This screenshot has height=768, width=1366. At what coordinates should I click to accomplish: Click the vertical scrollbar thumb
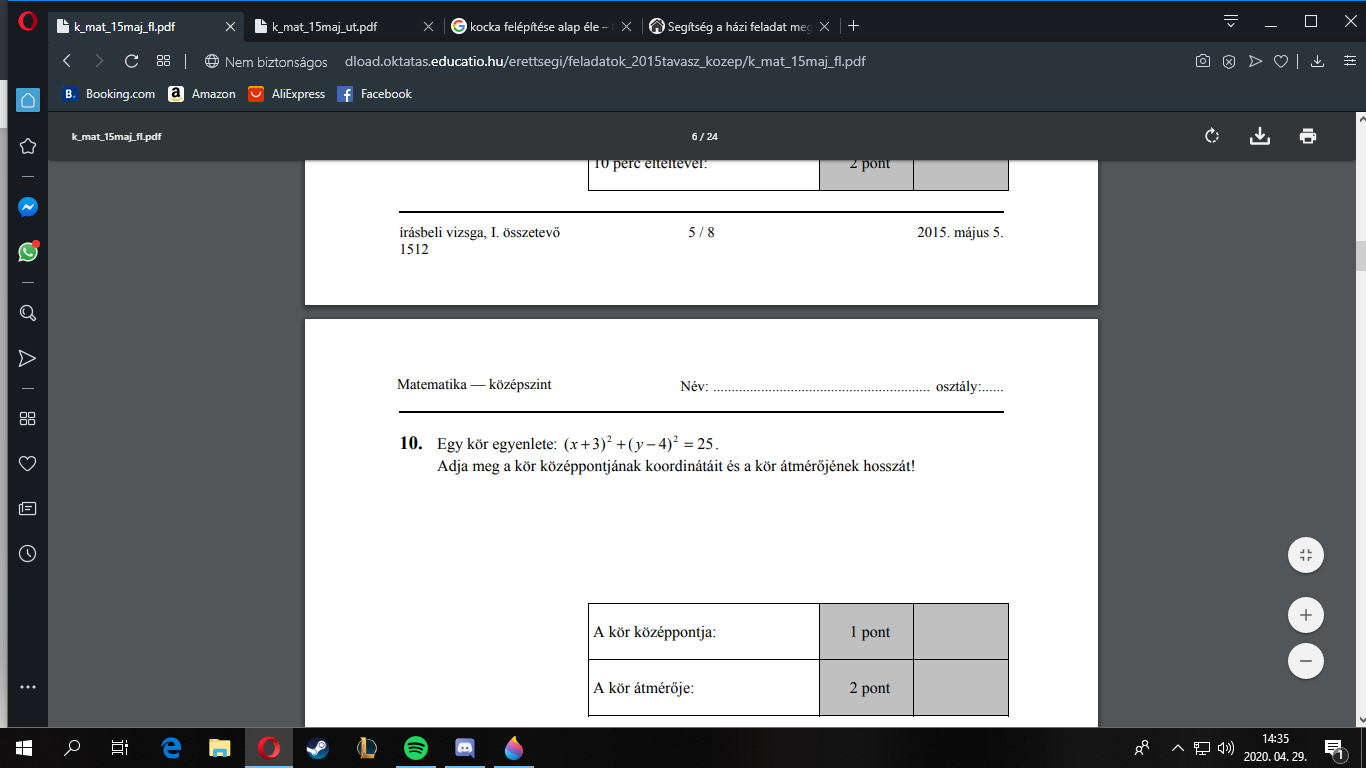pos(1360,256)
